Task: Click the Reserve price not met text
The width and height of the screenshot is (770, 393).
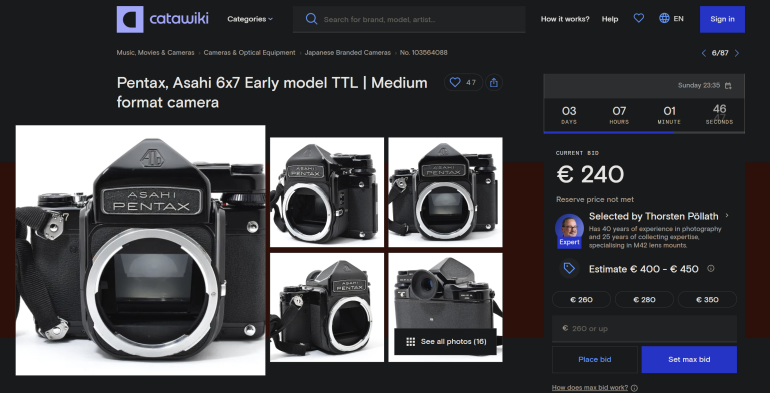Action: pos(595,199)
